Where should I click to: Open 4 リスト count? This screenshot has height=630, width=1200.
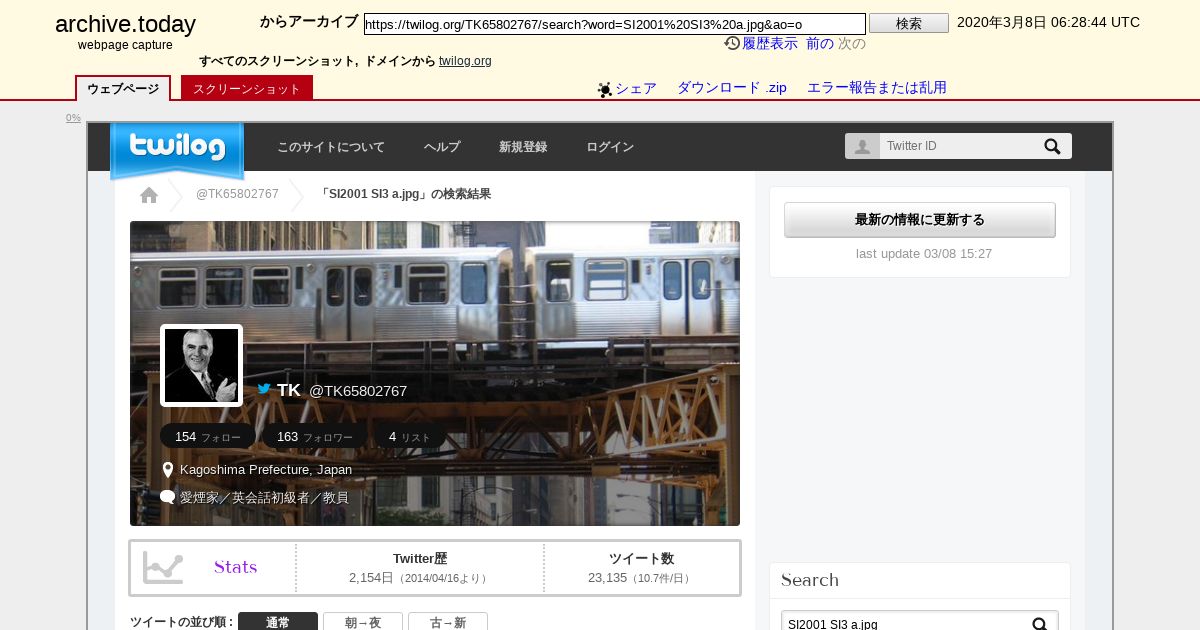[410, 437]
